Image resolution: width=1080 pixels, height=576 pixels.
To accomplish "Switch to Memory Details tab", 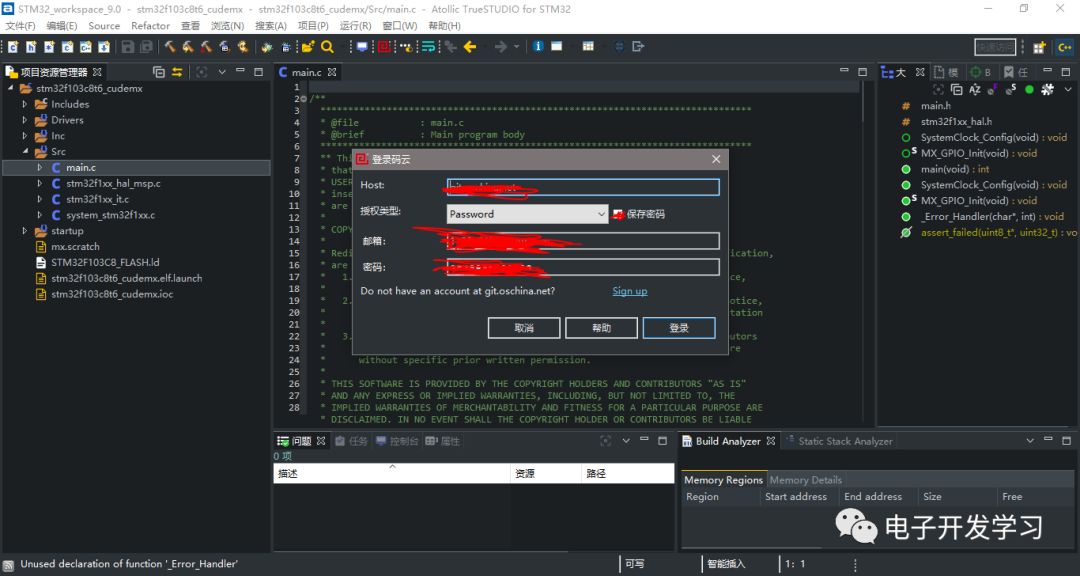I will point(805,480).
